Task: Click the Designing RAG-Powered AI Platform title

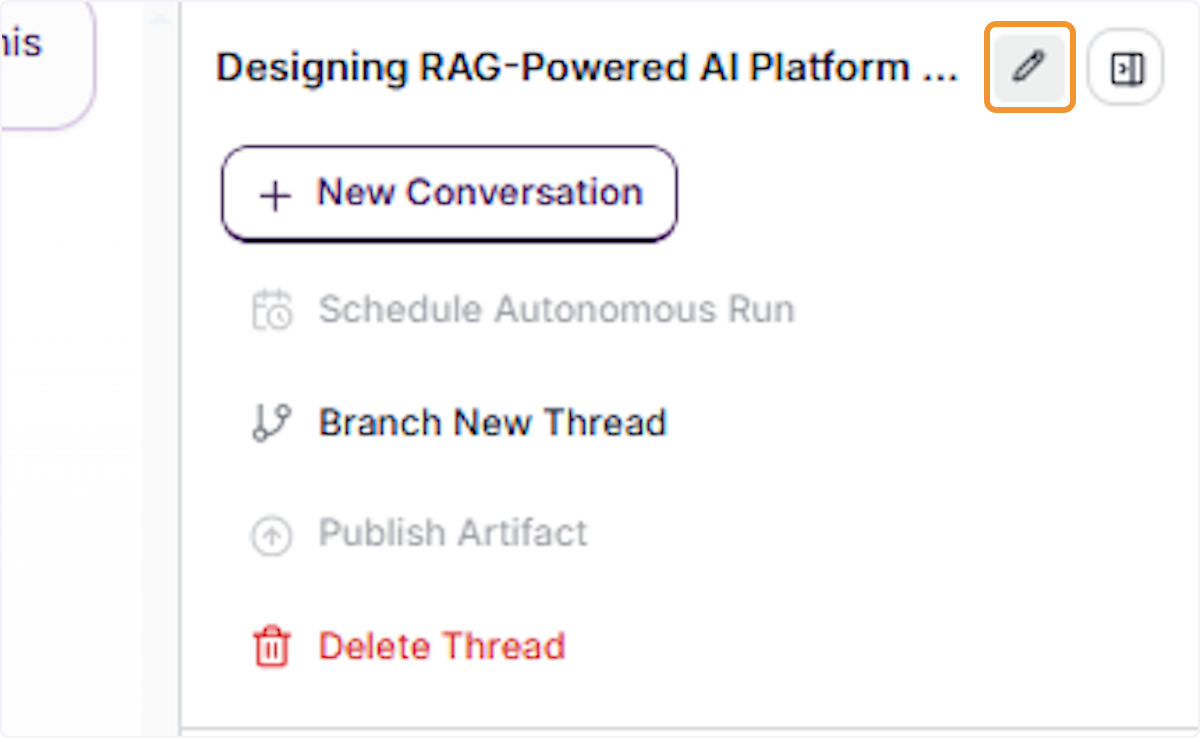Action: [x=563, y=67]
